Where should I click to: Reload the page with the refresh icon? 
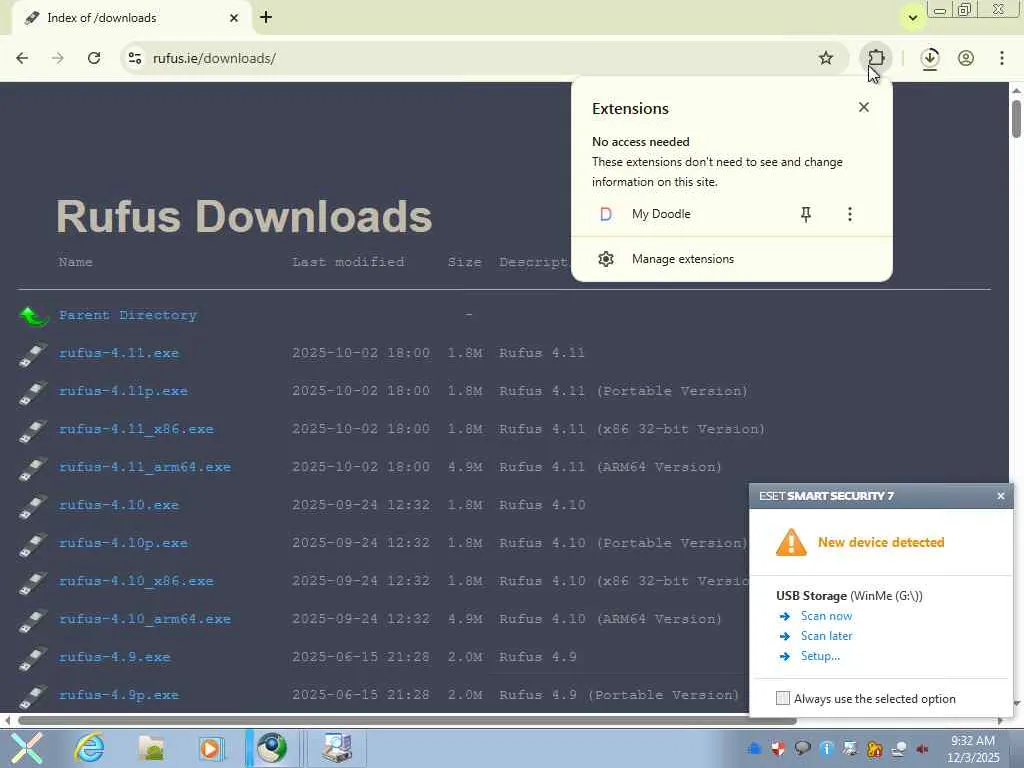[x=94, y=58]
